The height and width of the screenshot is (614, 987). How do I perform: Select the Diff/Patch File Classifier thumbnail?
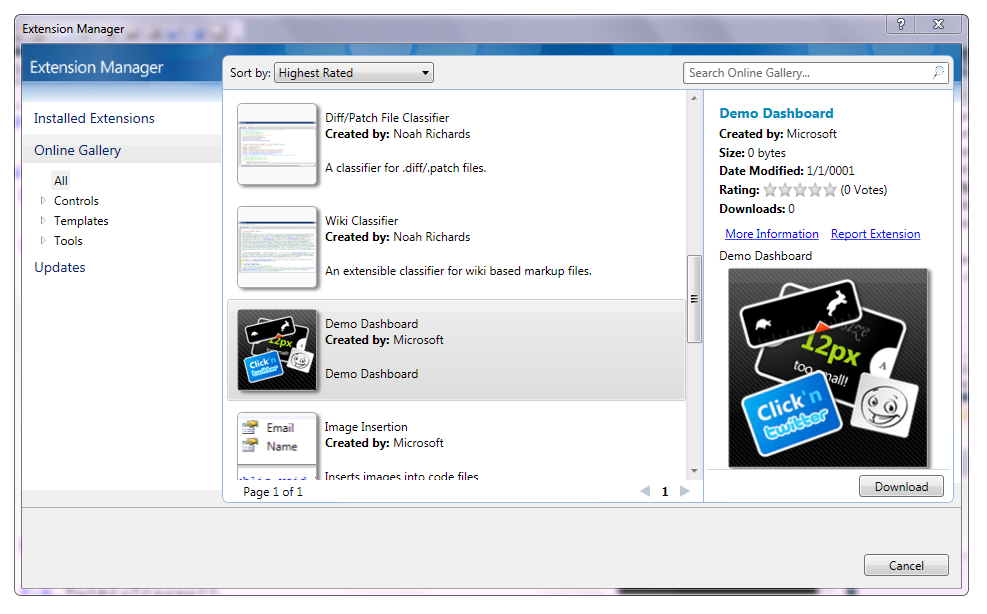[277, 144]
